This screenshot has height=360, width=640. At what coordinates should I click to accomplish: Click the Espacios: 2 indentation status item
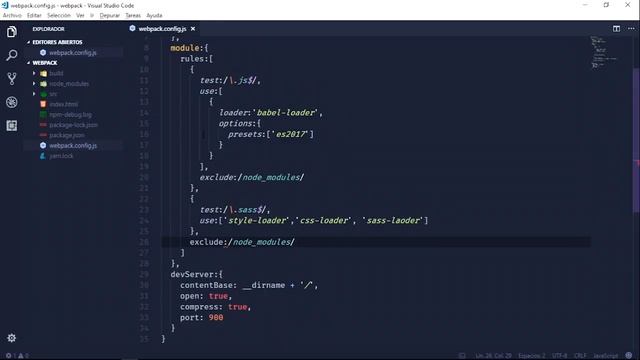pos(532,356)
